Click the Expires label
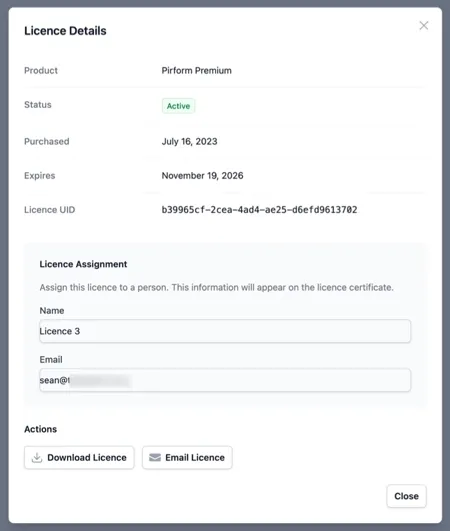Screen dimensions: 450x531 (x=40, y=175)
